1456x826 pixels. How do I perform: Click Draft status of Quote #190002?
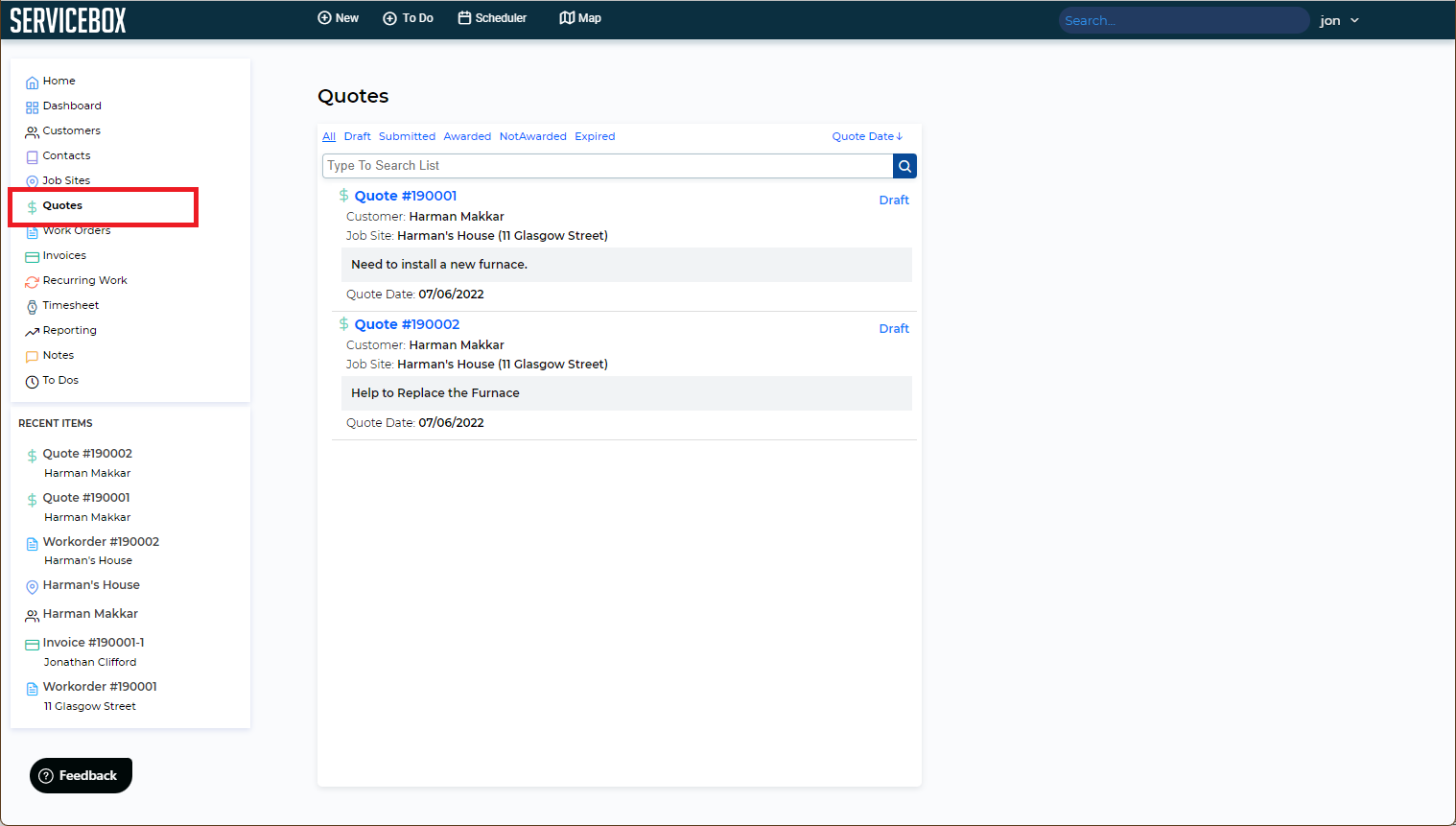tap(894, 329)
